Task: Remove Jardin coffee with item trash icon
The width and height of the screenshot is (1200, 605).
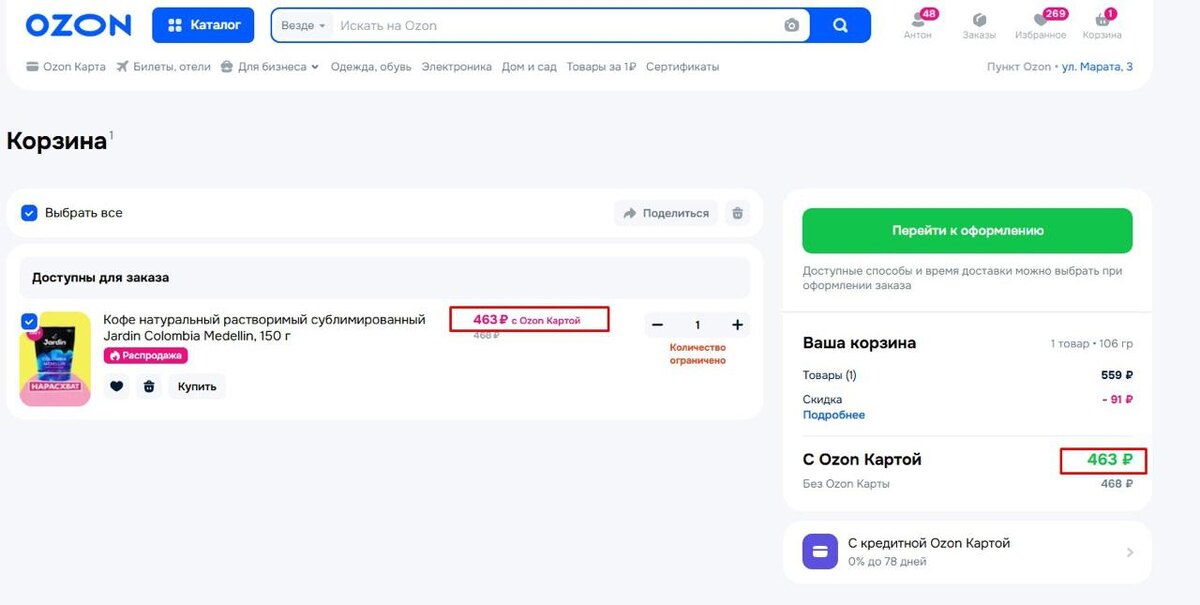Action: click(x=149, y=386)
